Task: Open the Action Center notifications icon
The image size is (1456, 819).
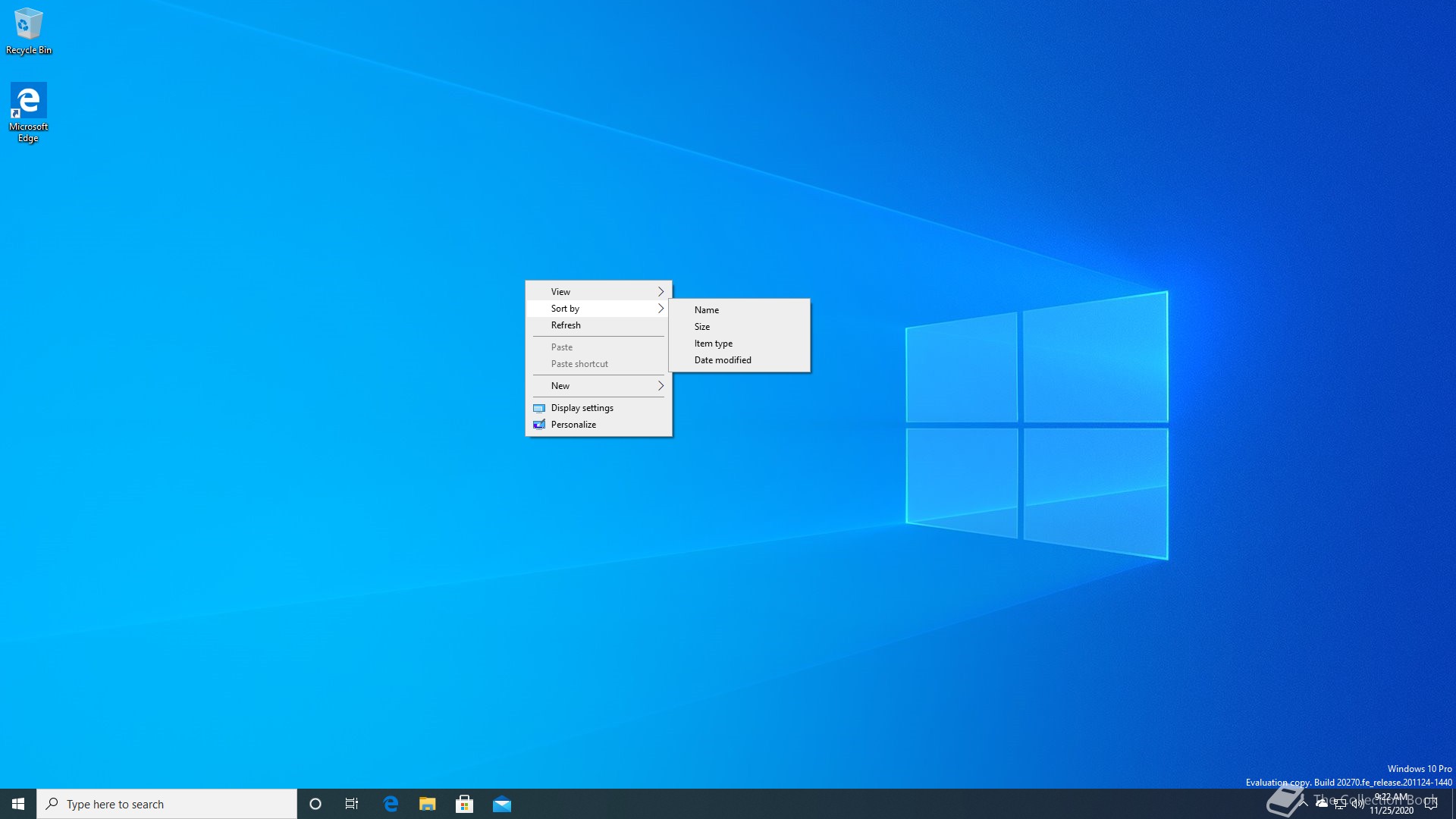Action: point(1431,804)
